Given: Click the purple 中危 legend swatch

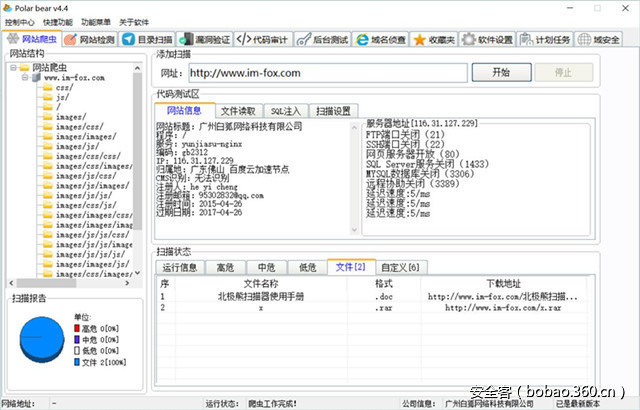Looking at the screenshot, I should (x=77, y=339).
